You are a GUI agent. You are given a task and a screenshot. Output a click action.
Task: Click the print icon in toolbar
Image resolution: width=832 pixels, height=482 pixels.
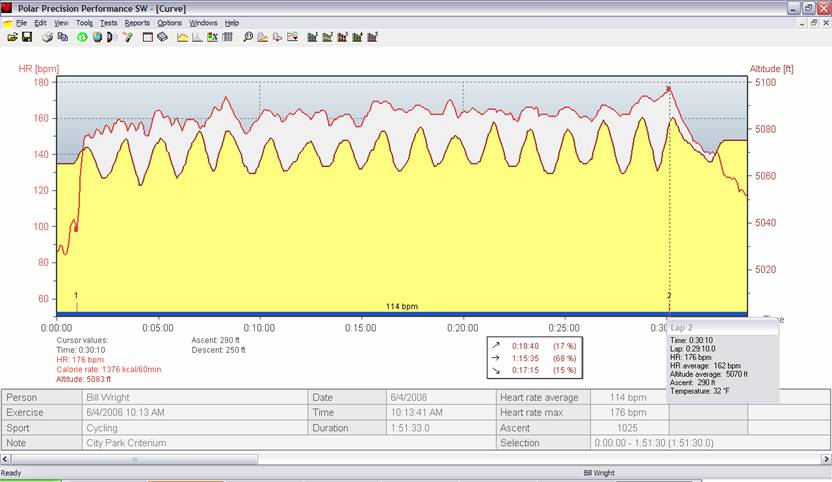pos(48,37)
